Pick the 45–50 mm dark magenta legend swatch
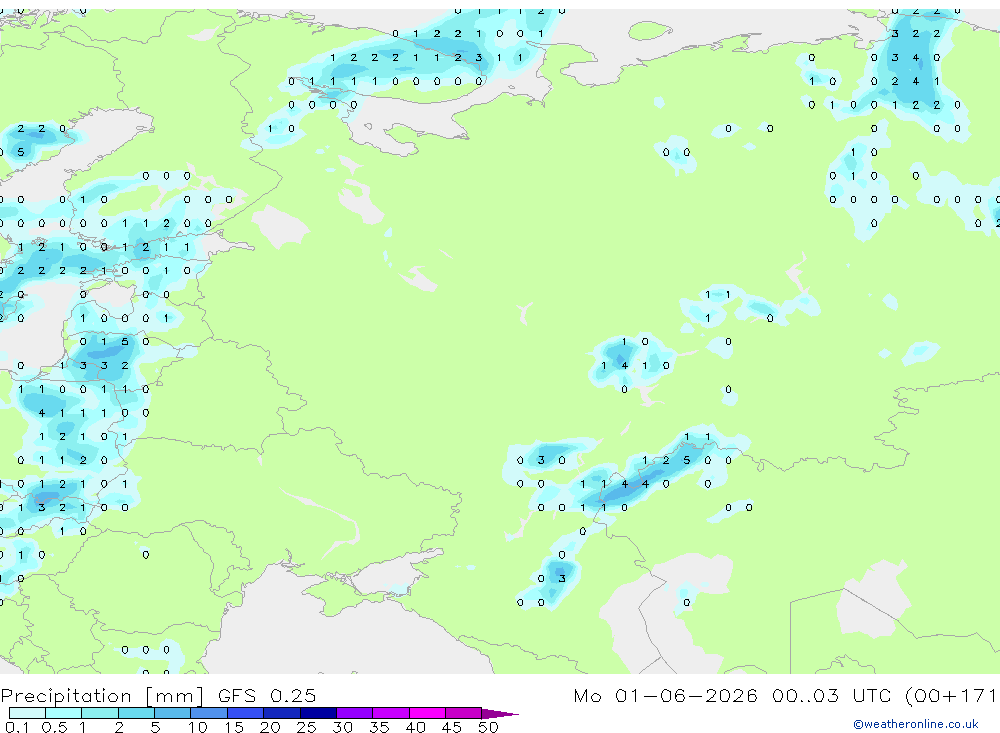 click(464, 713)
